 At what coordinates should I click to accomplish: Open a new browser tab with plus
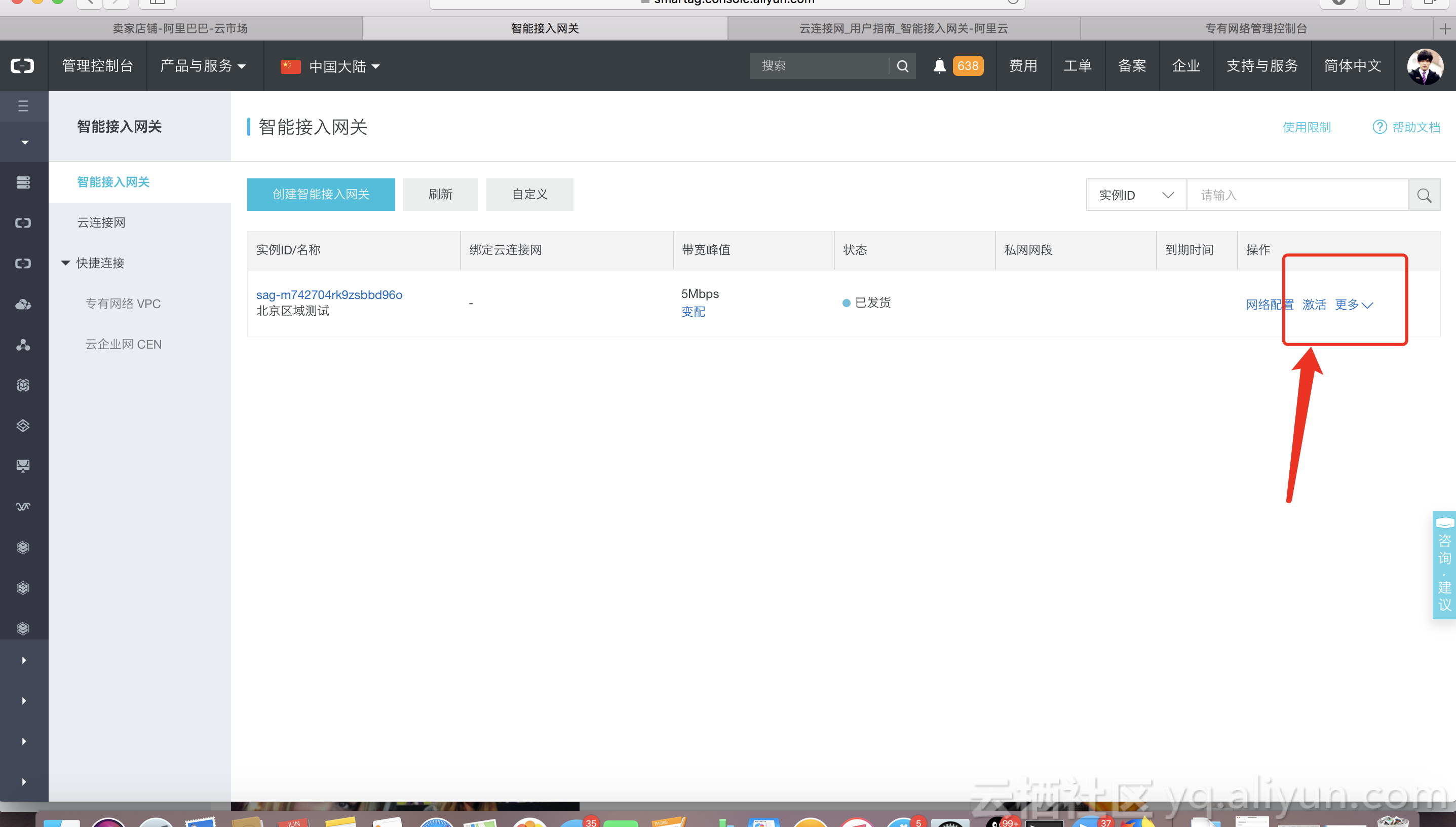[1445, 29]
